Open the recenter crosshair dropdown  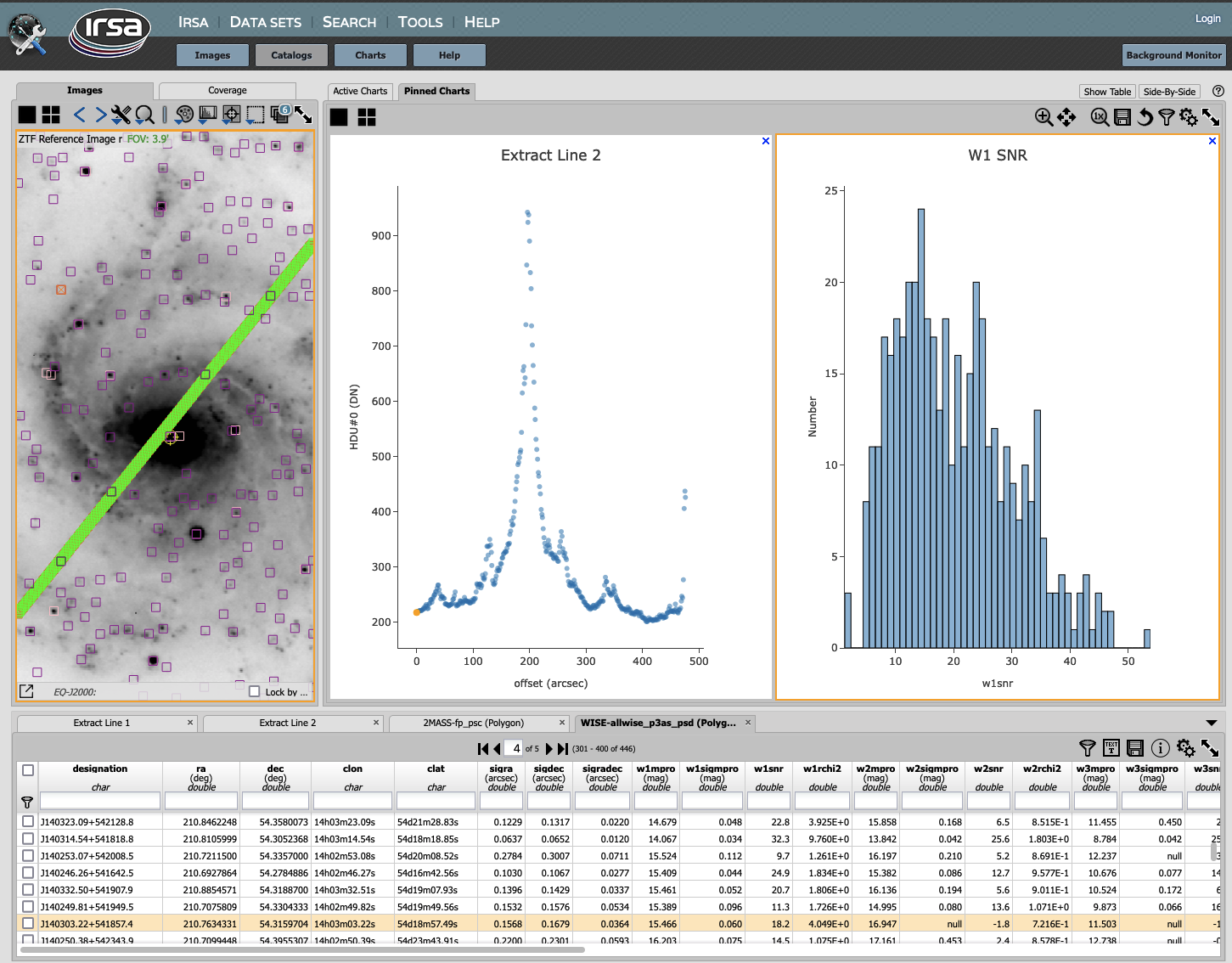pyautogui.click(x=231, y=115)
